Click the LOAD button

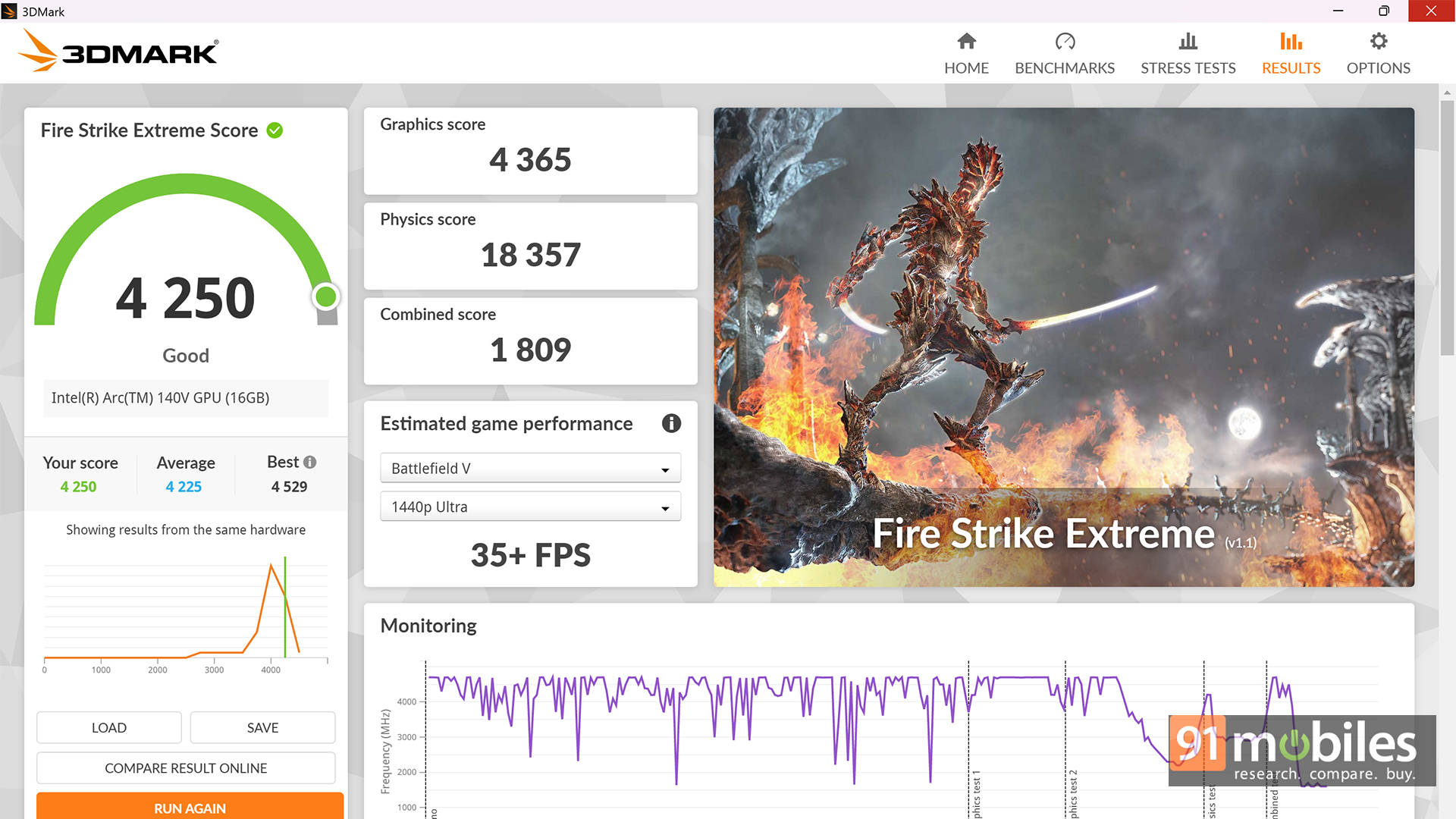[109, 727]
